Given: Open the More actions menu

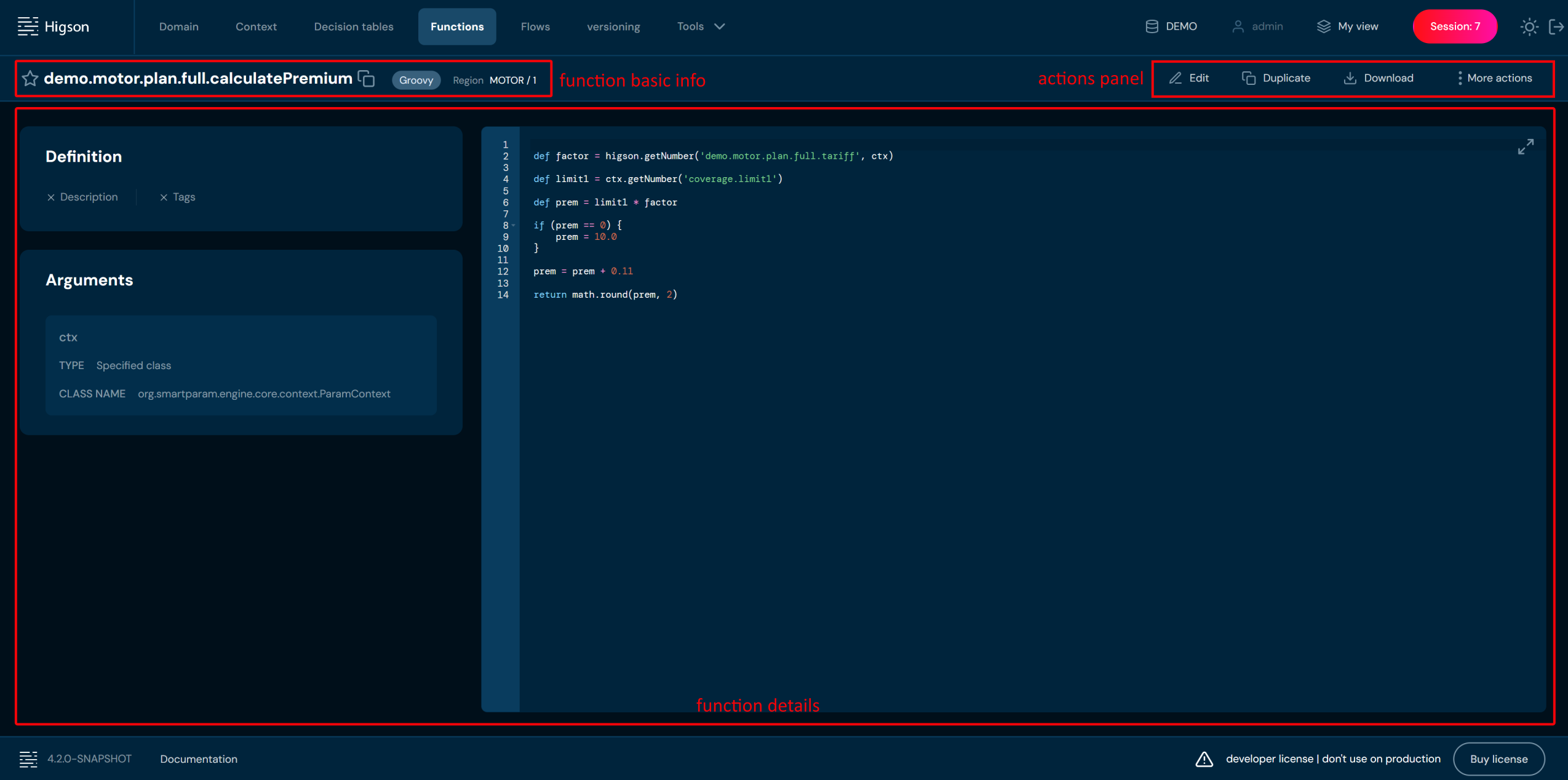Looking at the screenshot, I should [x=1494, y=78].
